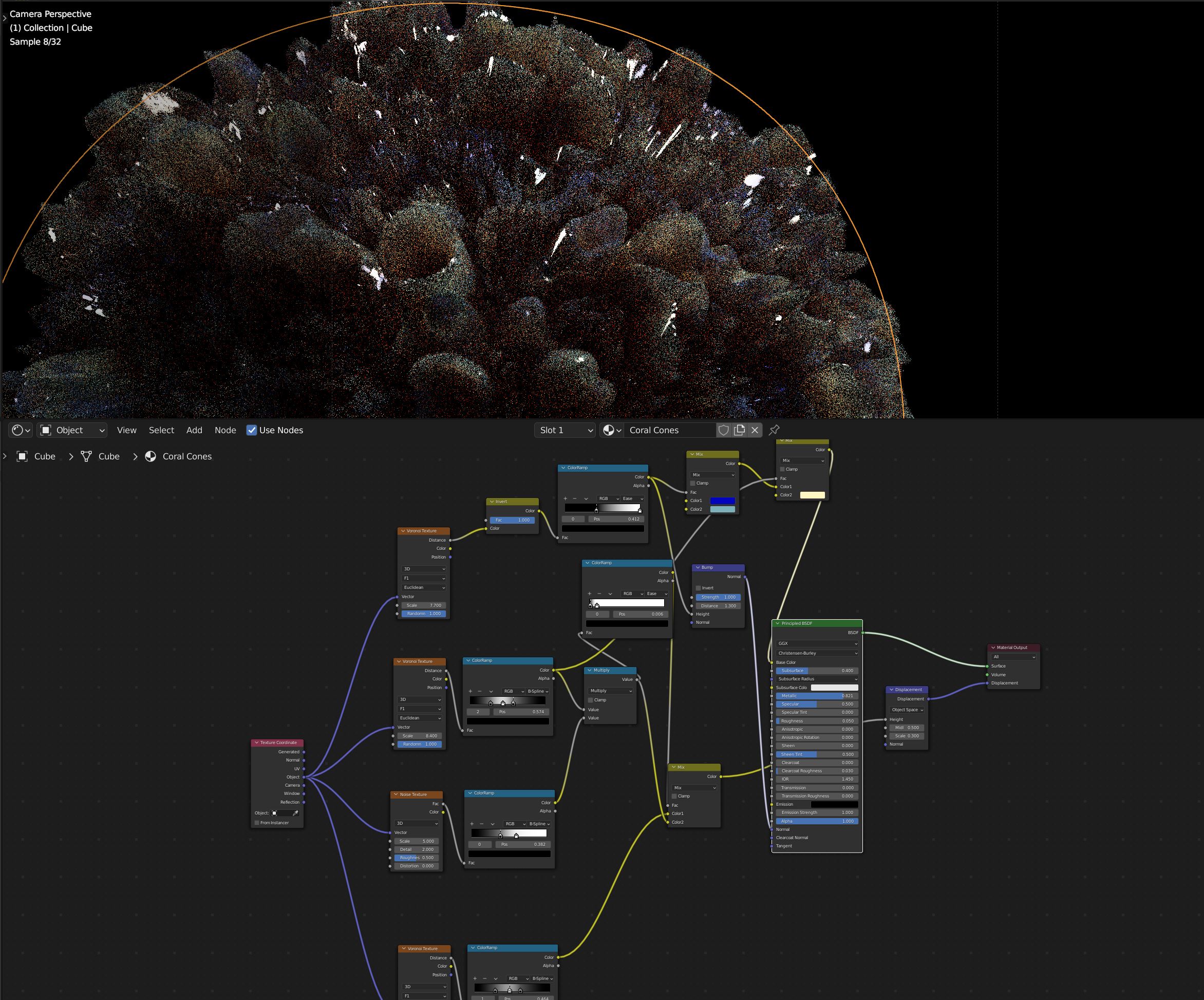Open the Object shader type dropdown
This screenshot has height=1000, width=1204.
(x=73, y=430)
